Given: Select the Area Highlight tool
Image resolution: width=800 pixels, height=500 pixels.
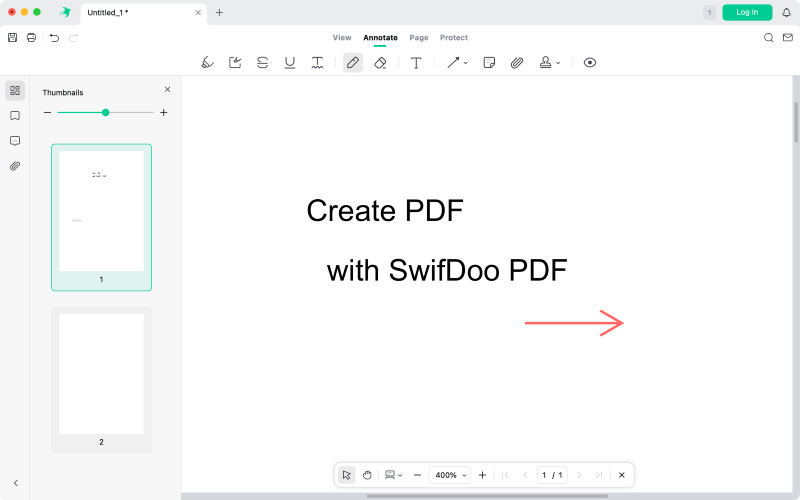Looking at the screenshot, I should tap(235, 62).
